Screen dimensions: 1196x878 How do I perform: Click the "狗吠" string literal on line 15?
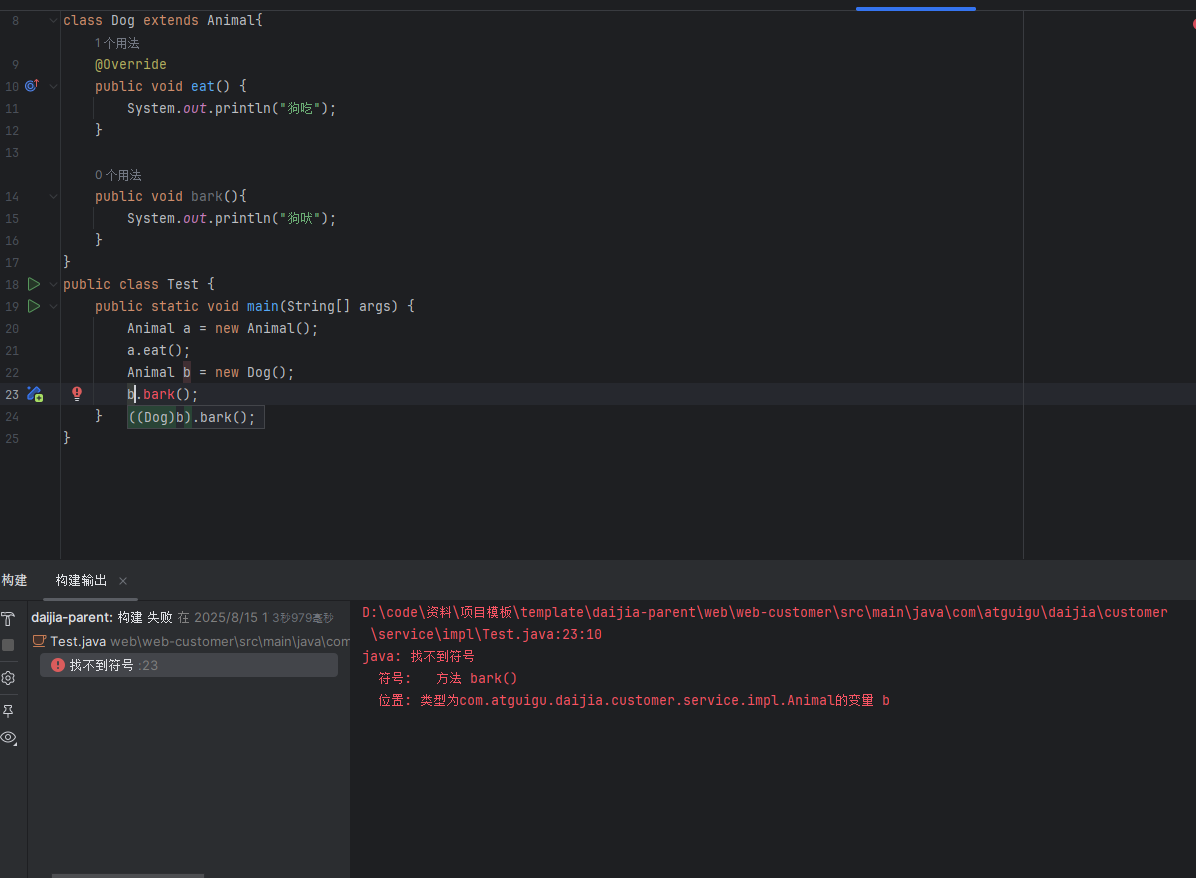301,218
